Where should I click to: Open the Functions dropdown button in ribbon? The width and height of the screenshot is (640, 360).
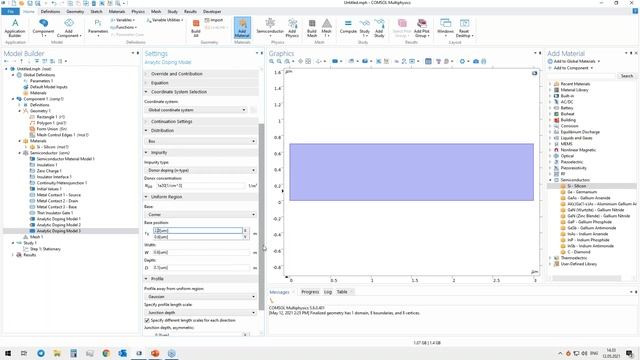(123, 27)
